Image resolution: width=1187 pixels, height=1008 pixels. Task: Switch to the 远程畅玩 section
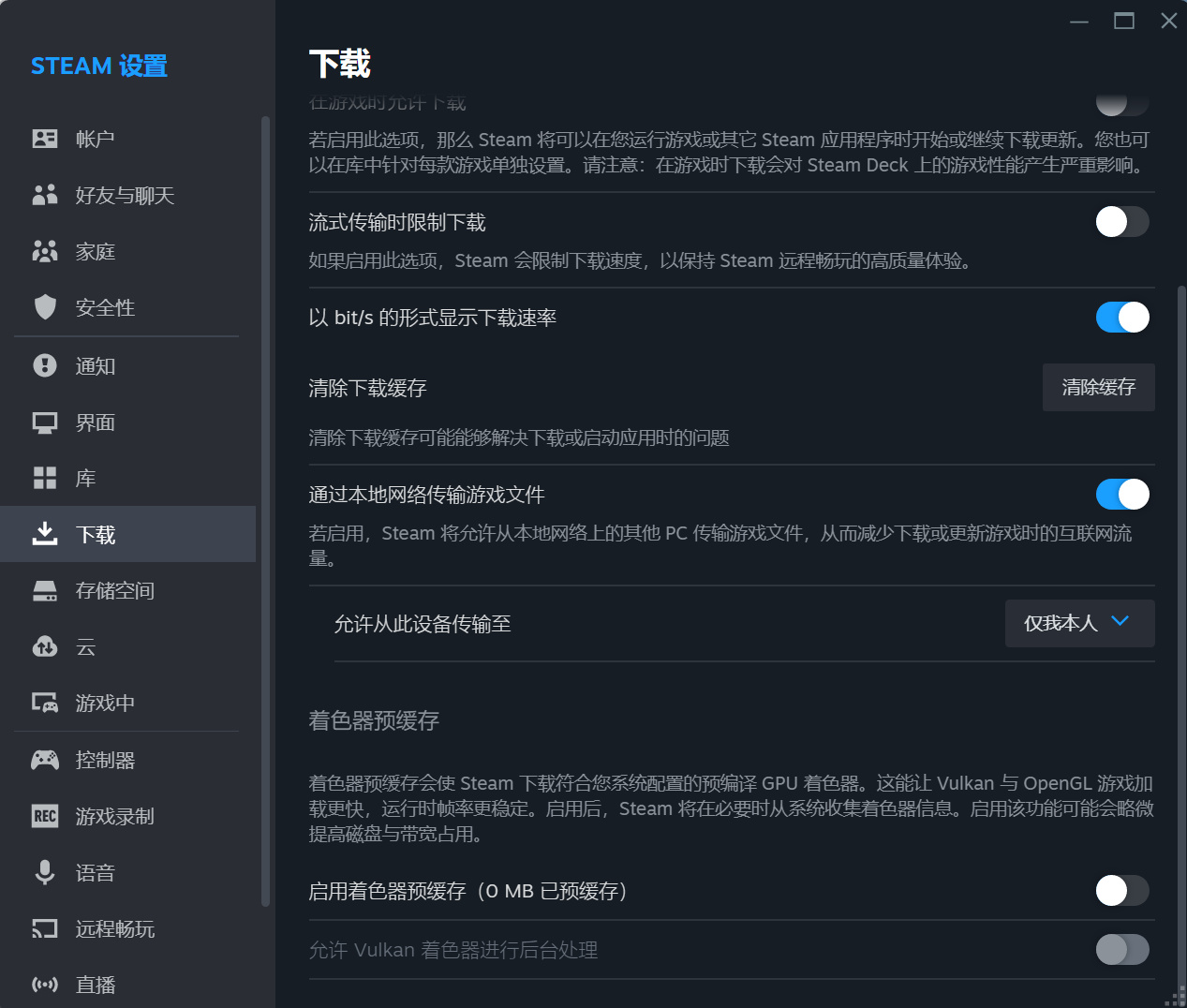click(127, 928)
